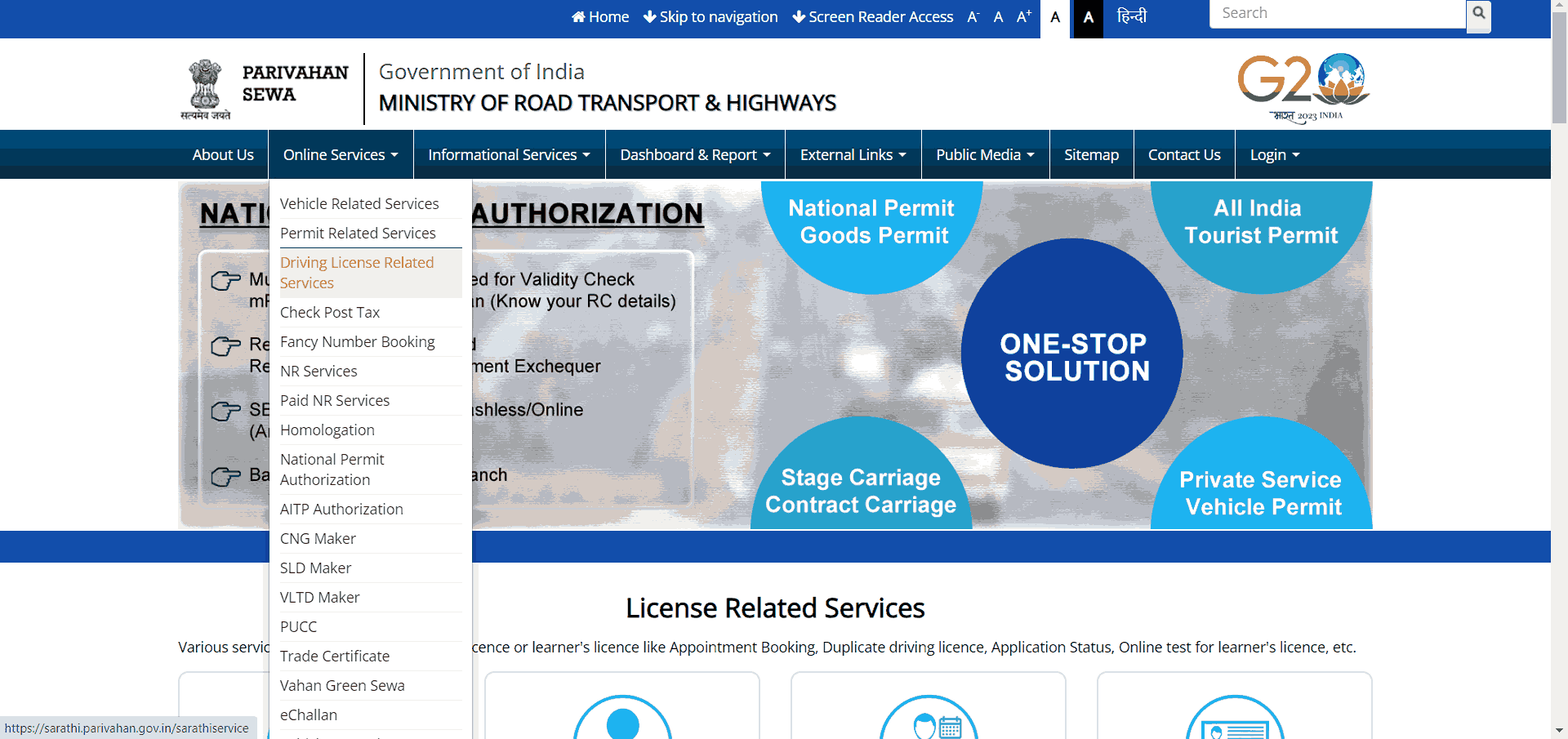Click the G20 India logo
Screen dimensions: 1568x739
pyautogui.click(x=1304, y=88)
